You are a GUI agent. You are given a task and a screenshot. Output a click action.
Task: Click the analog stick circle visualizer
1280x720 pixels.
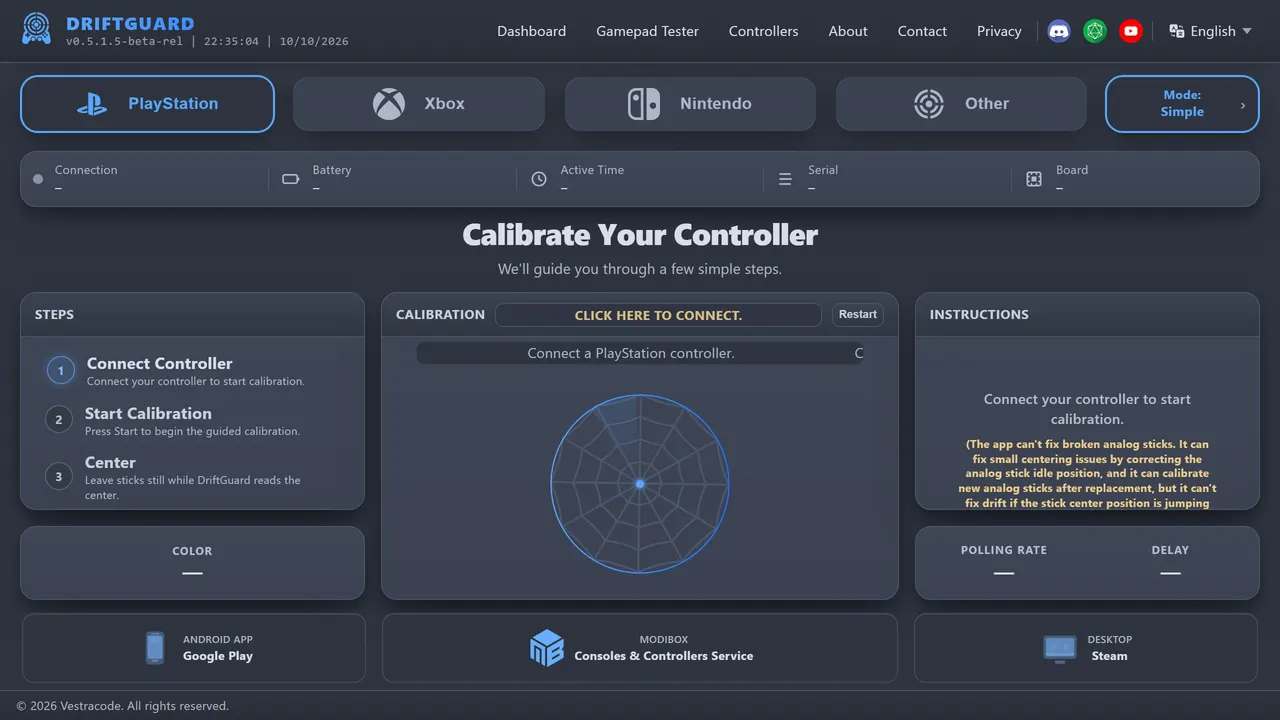[x=640, y=484]
